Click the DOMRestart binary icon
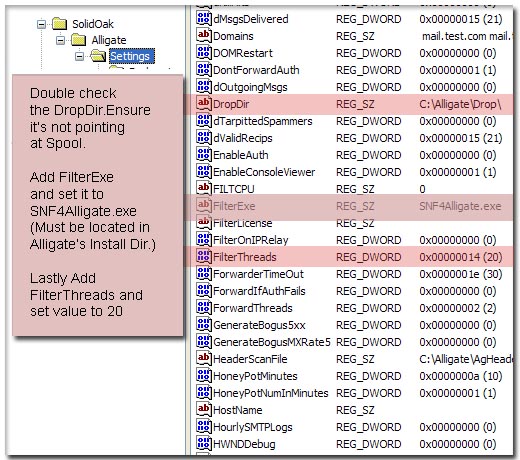 pos(204,52)
